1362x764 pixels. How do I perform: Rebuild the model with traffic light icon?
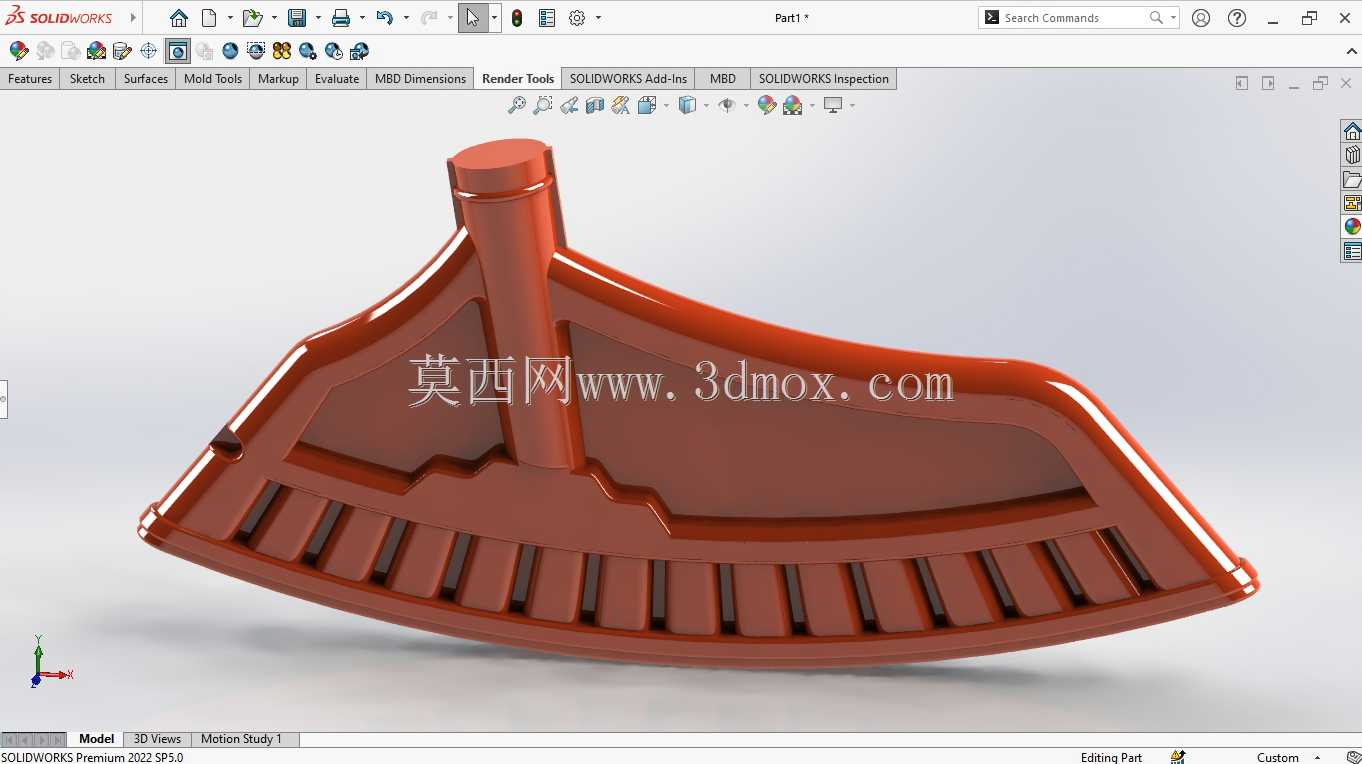pos(517,18)
